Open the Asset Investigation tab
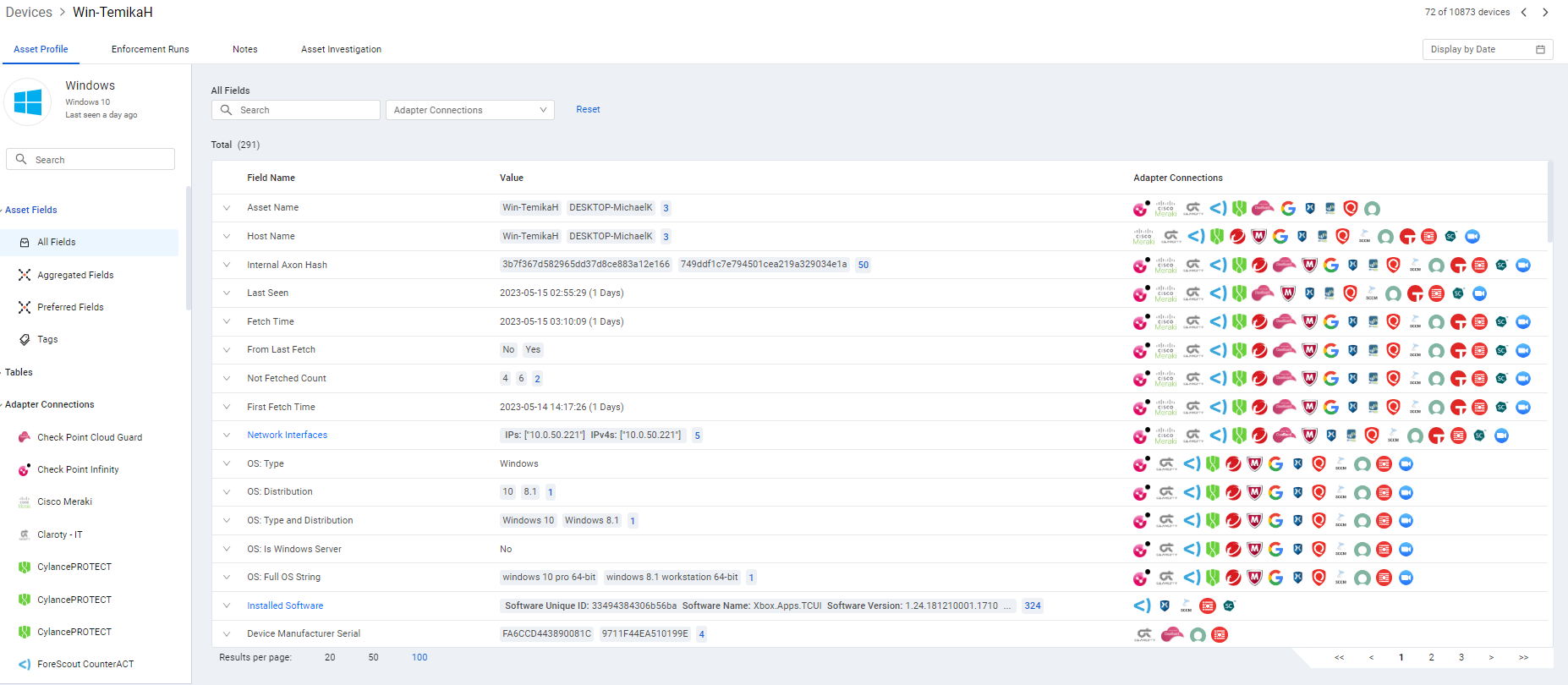Screen dimensions: 1568x685 pyautogui.click(x=341, y=49)
